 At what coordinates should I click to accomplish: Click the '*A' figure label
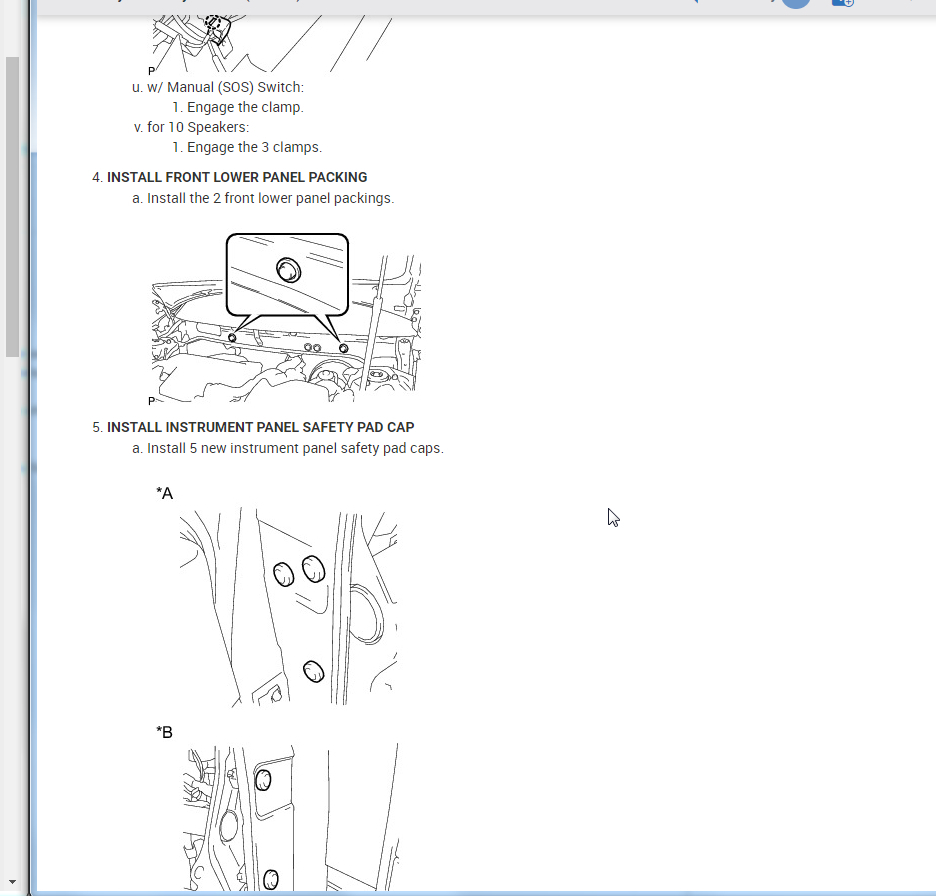coord(165,494)
